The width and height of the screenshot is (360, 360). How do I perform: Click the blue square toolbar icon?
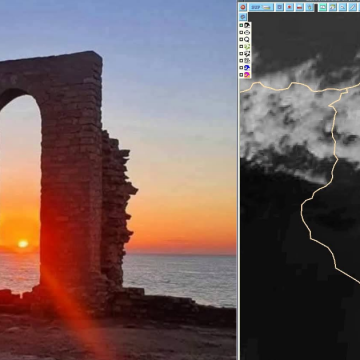coord(279,7)
